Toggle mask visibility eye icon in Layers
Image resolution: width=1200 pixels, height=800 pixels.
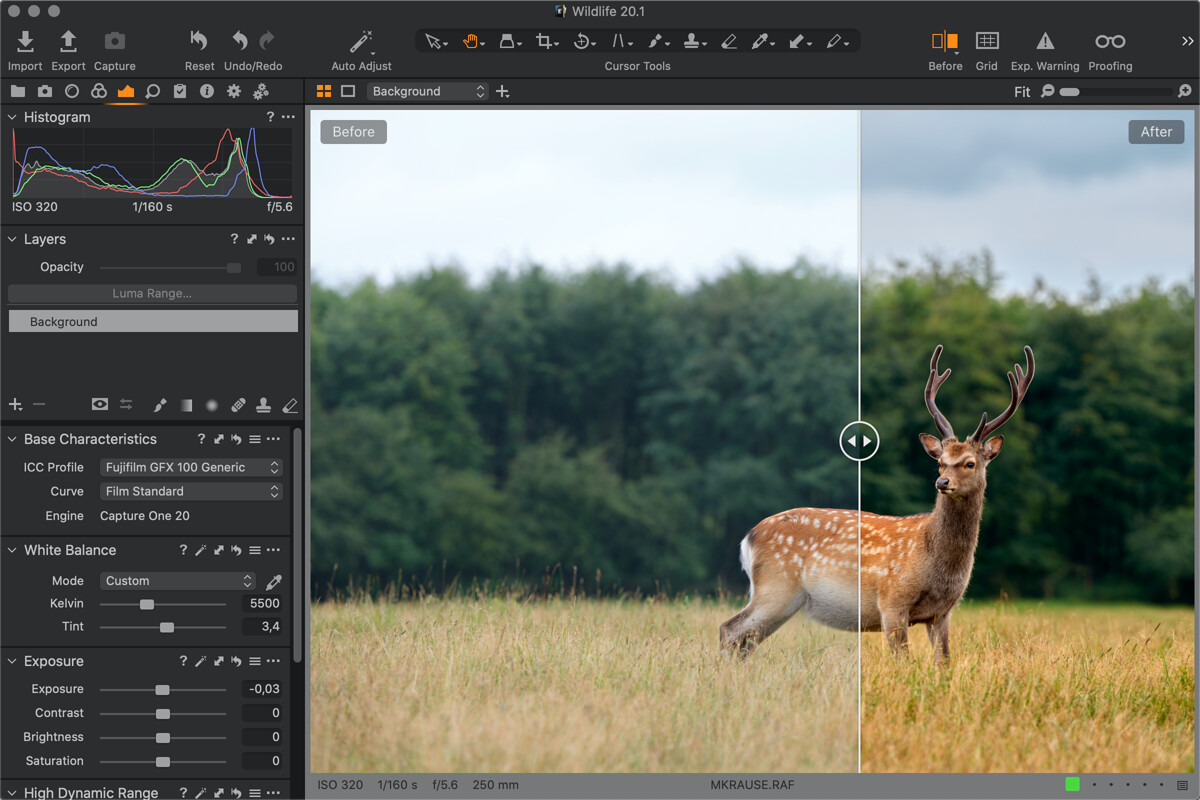coord(99,405)
